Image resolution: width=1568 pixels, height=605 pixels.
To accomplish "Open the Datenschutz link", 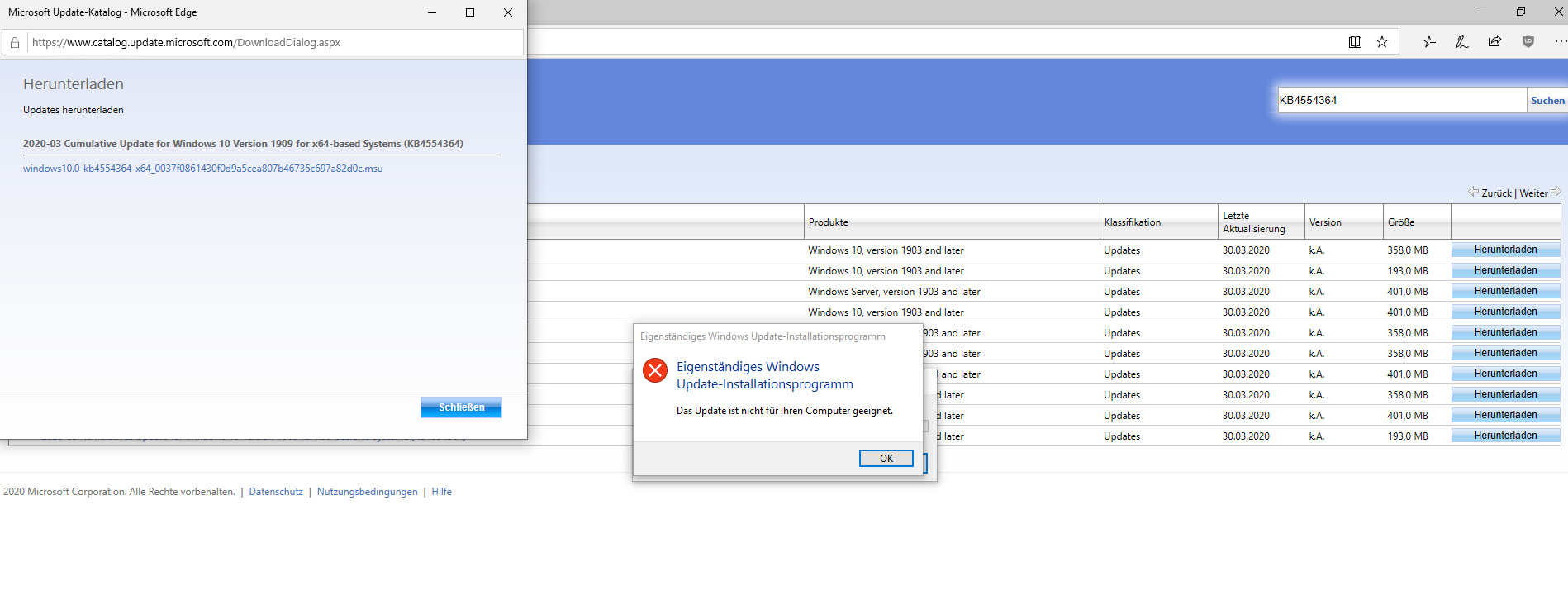I will (x=276, y=492).
